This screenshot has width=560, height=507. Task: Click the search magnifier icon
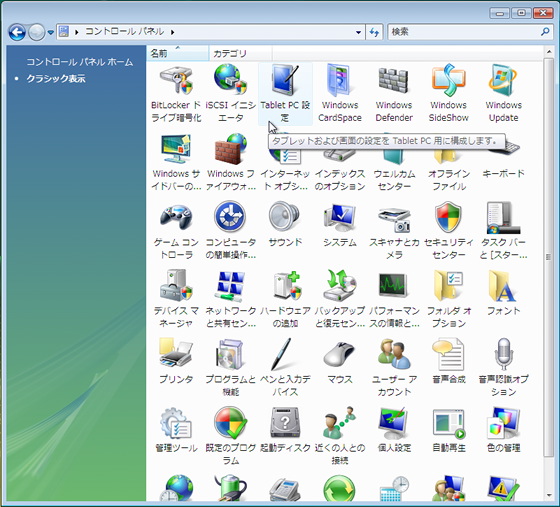pyautogui.click(x=545, y=32)
